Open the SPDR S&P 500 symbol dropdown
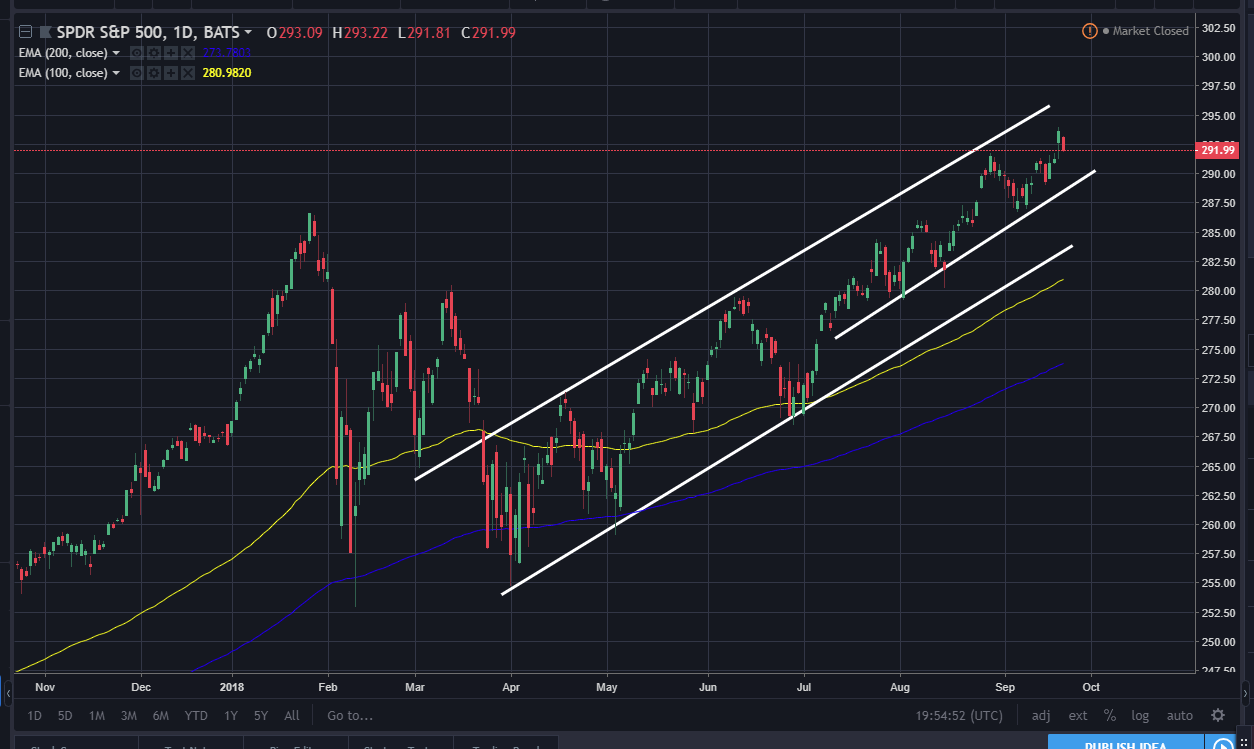Image resolution: width=1254 pixels, height=749 pixels. tap(250, 32)
